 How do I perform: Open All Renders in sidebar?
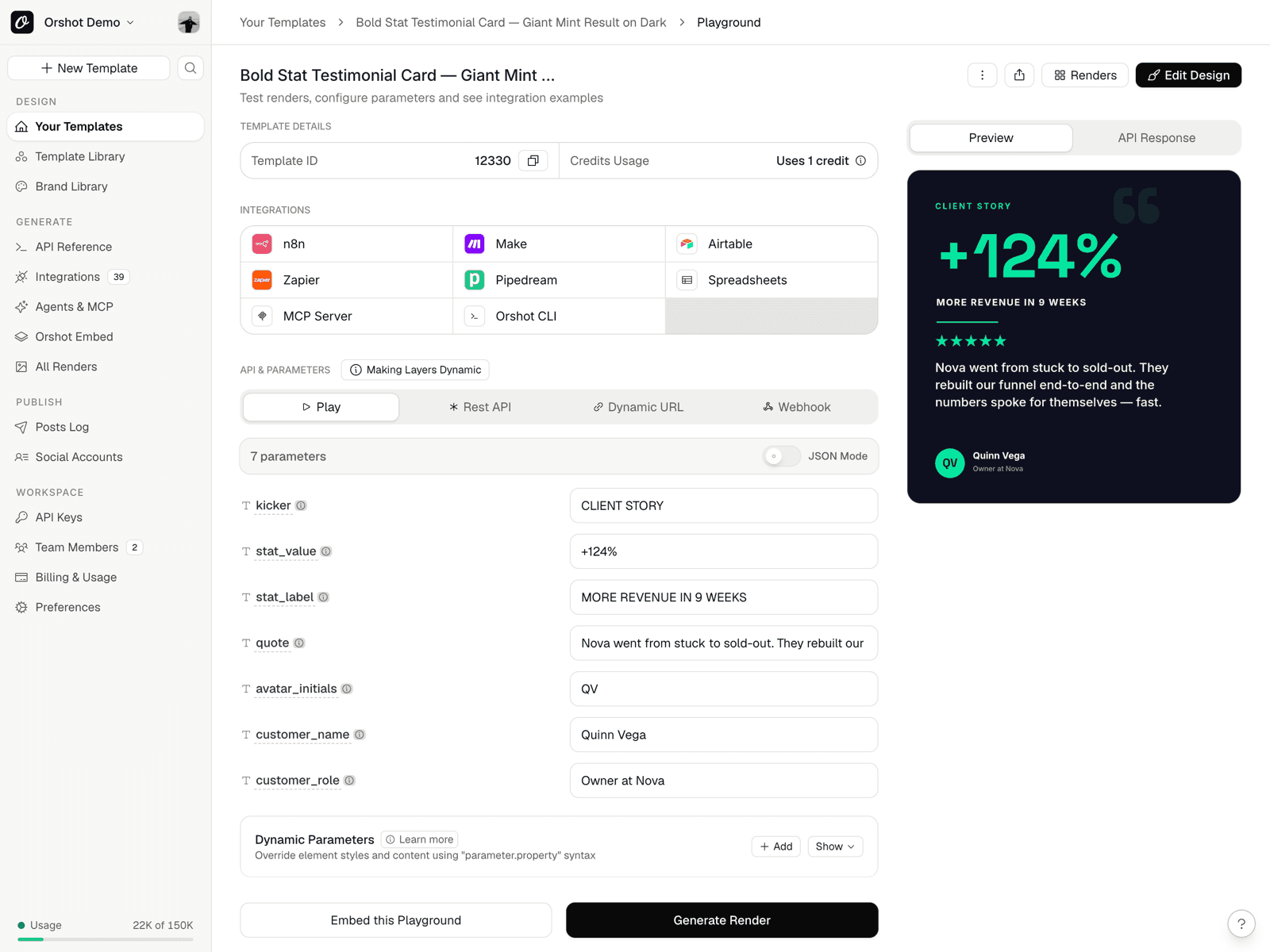pyautogui.click(x=106, y=367)
